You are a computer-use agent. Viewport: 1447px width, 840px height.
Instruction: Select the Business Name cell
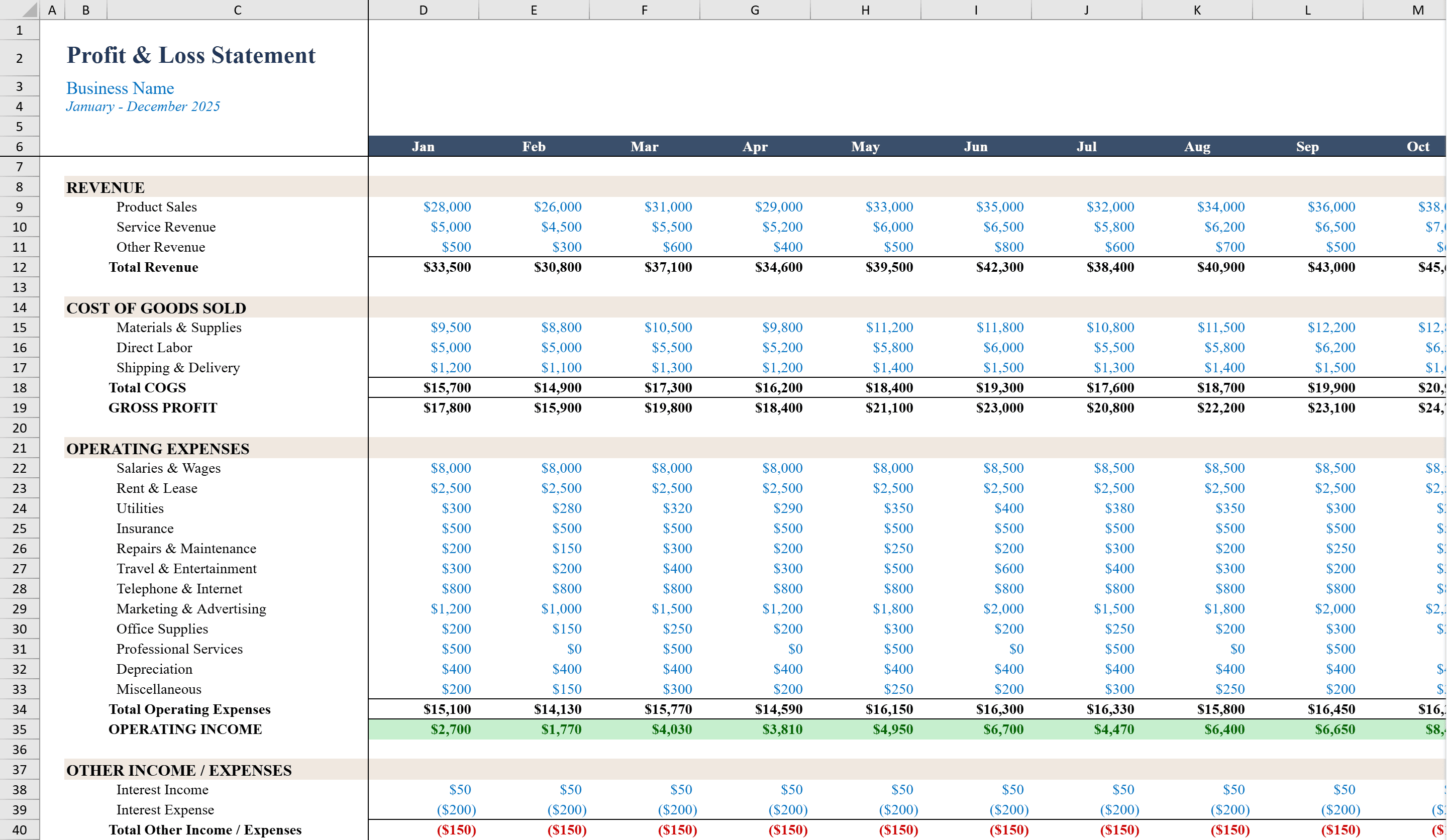(x=120, y=88)
